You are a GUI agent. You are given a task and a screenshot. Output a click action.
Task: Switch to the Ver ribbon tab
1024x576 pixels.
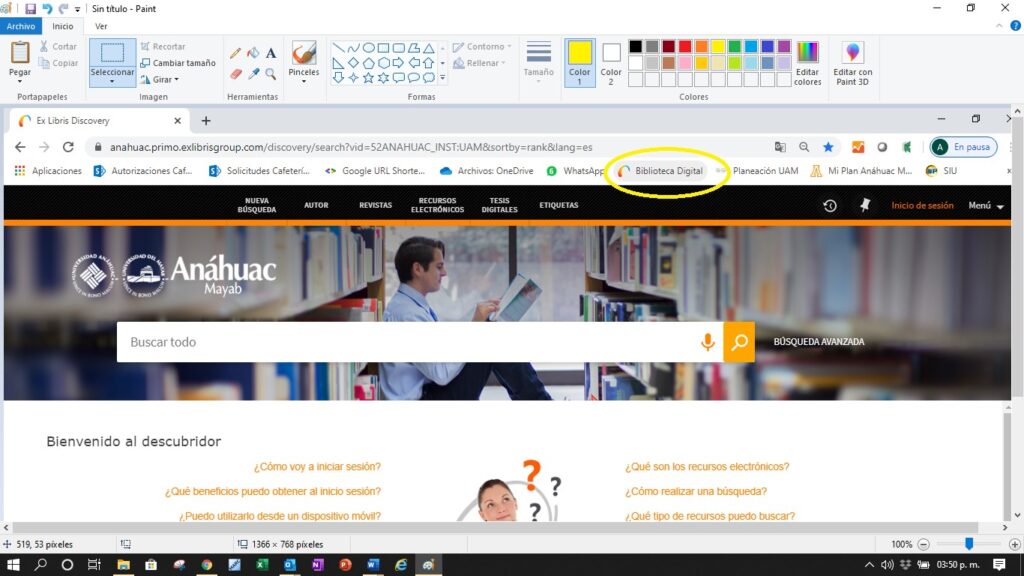pyautogui.click(x=101, y=27)
